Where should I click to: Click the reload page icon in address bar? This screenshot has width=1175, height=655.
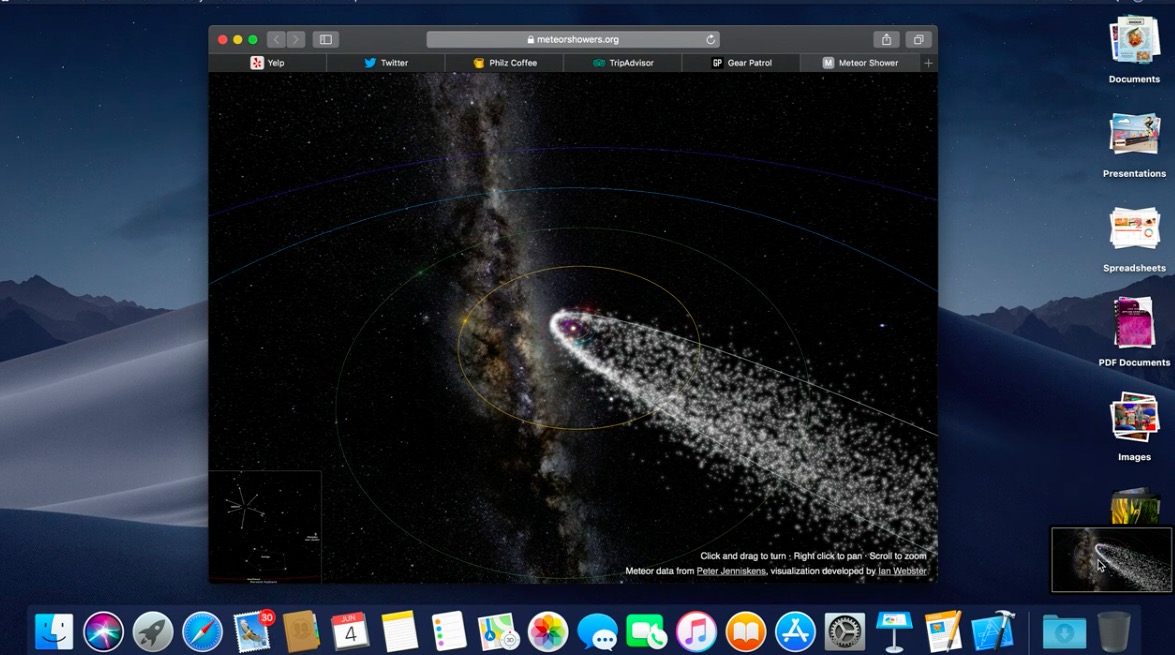click(x=711, y=40)
